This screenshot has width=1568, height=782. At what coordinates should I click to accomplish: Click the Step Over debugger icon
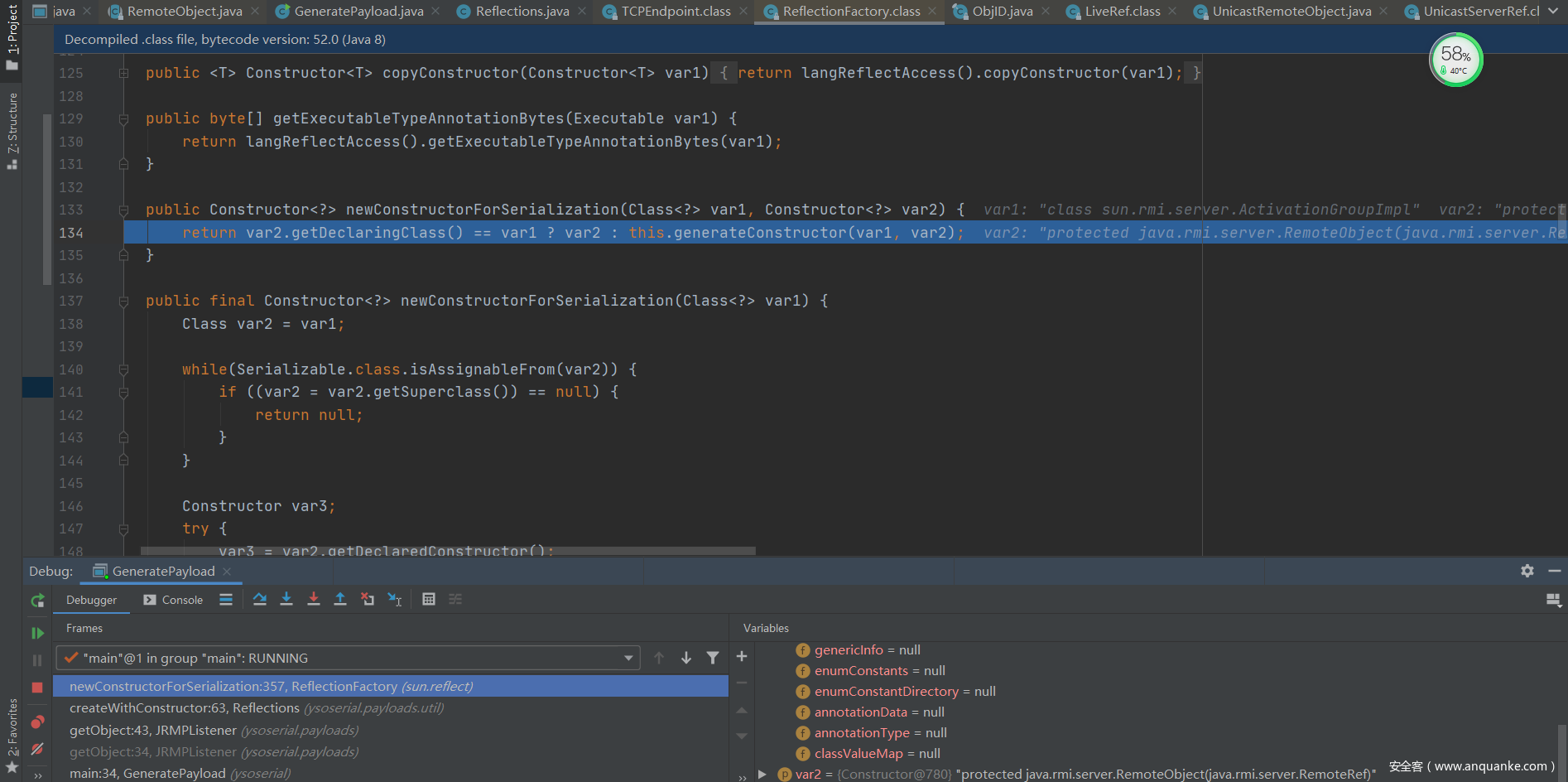pos(260,599)
